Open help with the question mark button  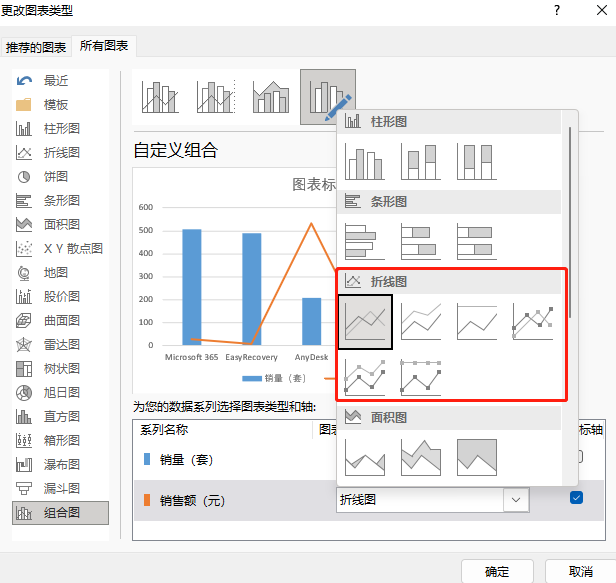tap(557, 10)
